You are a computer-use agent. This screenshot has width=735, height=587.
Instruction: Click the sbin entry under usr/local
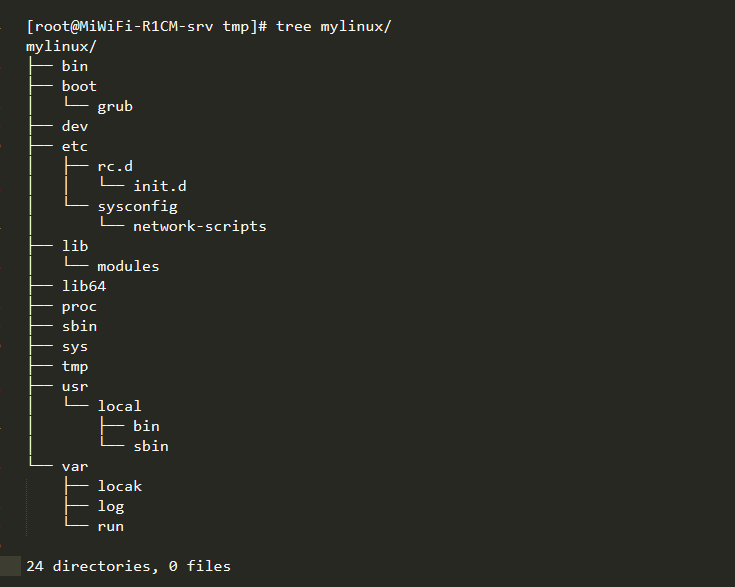pos(151,446)
